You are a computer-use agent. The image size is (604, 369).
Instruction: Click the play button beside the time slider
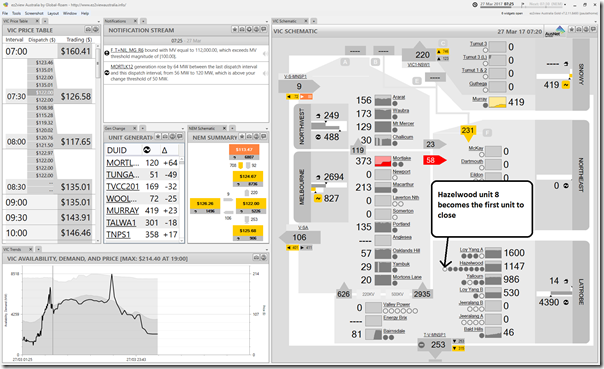coord(523,5)
